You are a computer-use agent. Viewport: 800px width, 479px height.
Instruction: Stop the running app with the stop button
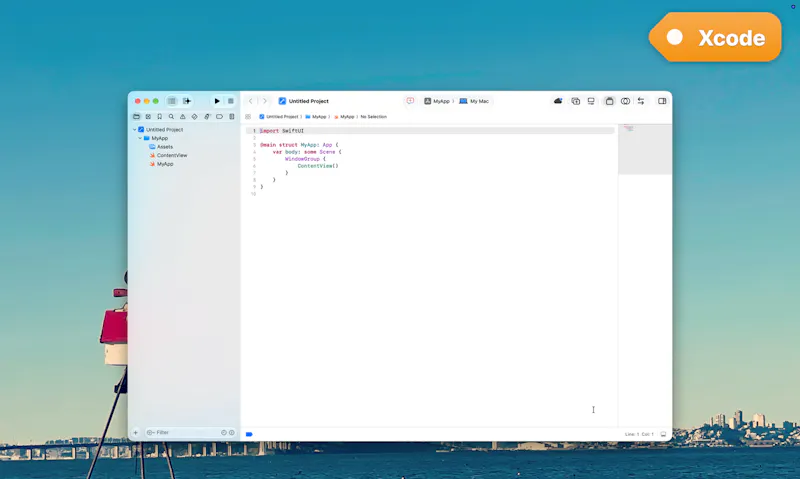click(231, 101)
